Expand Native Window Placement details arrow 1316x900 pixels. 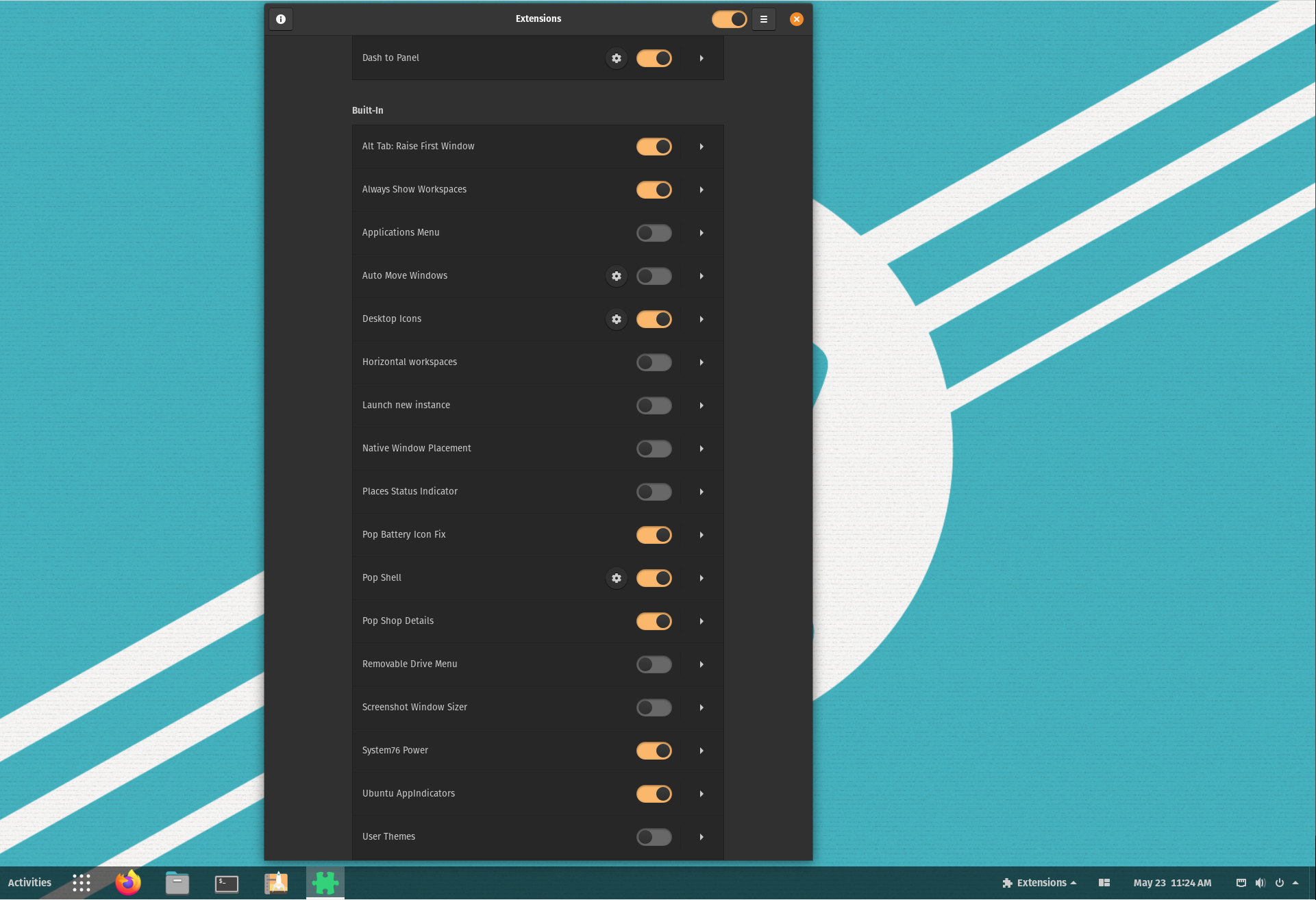point(702,449)
